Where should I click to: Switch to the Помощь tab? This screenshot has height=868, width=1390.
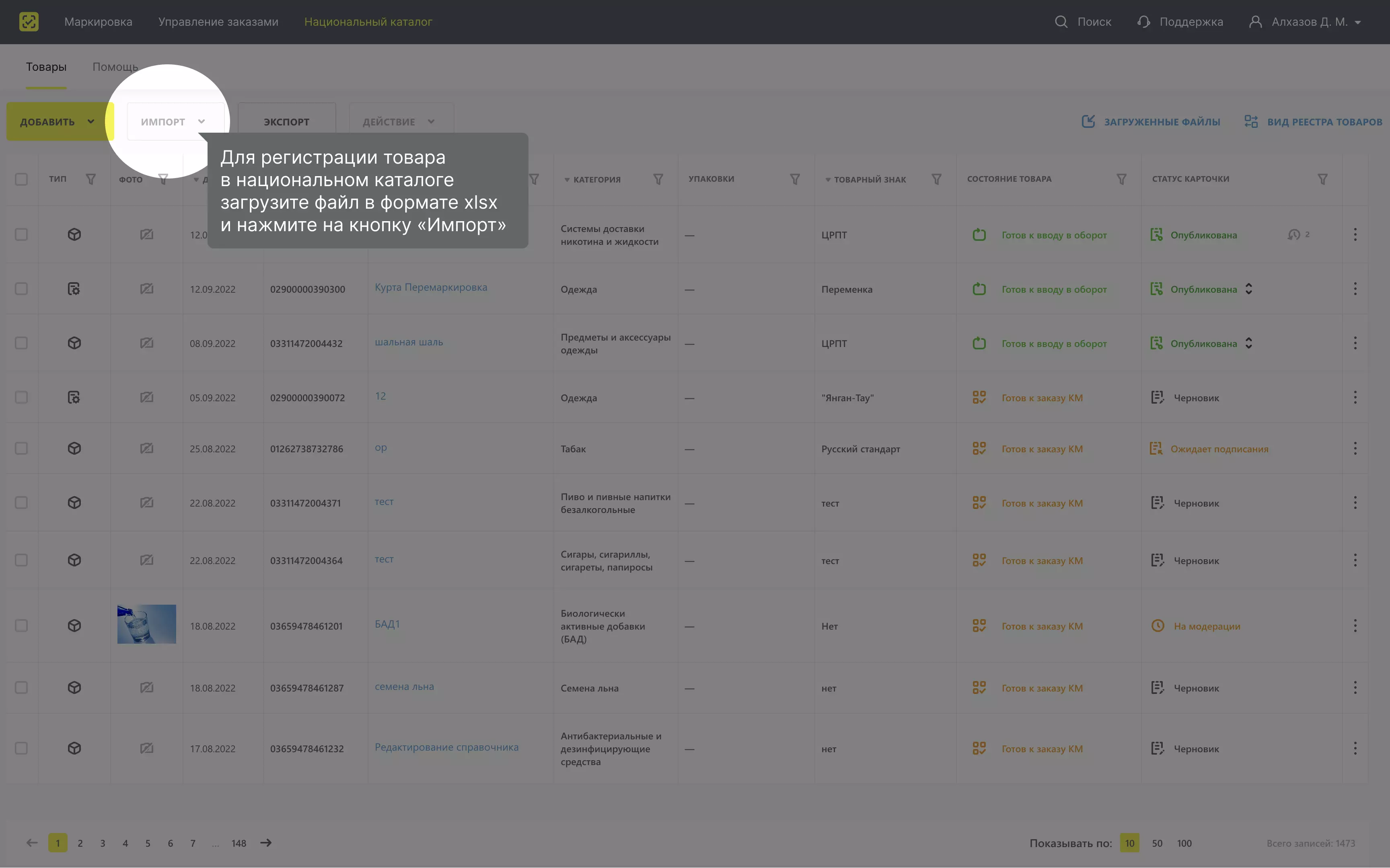pyautogui.click(x=115, y=67)
